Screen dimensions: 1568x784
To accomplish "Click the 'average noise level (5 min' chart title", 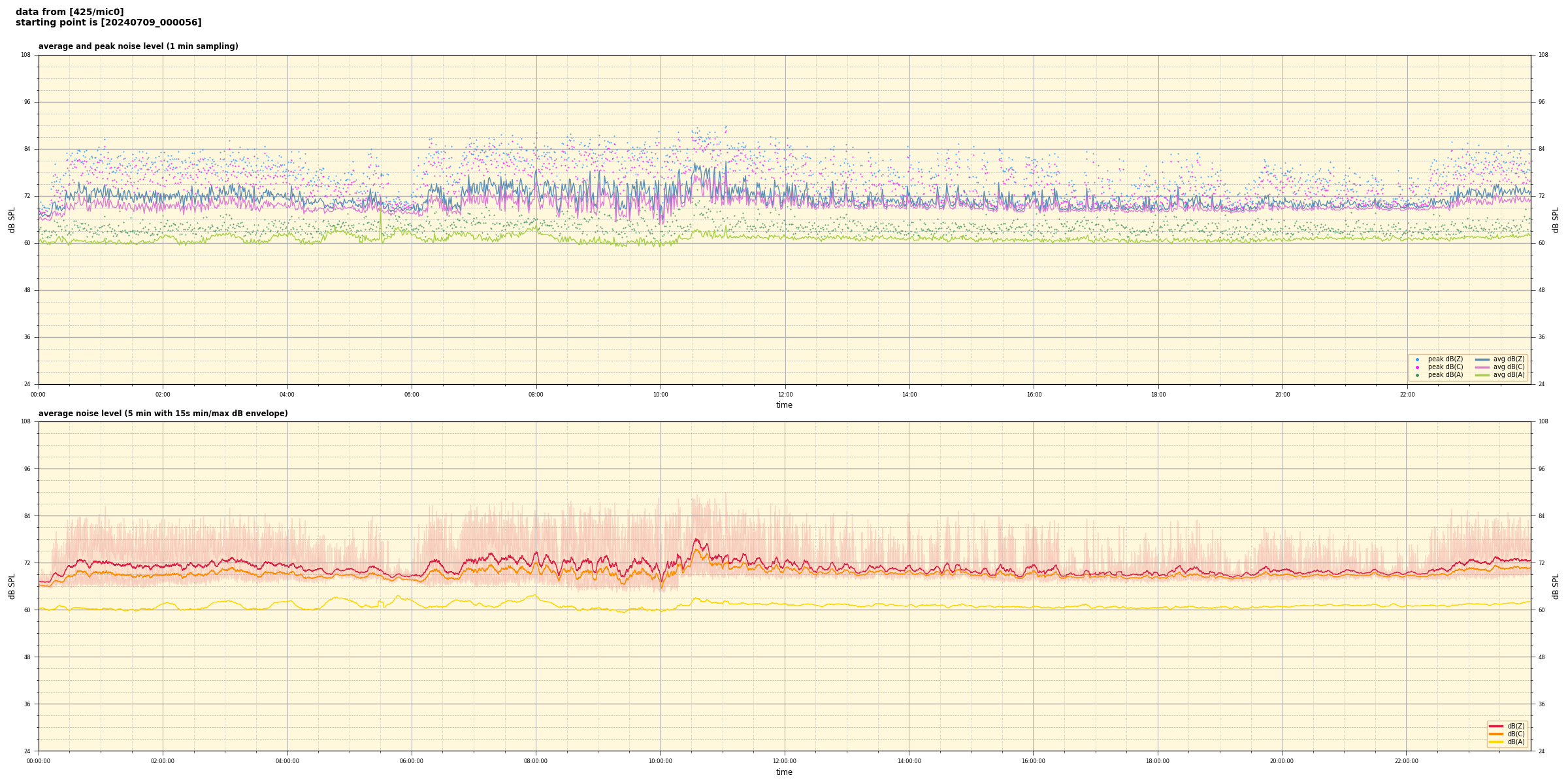I will [x=163, y=414].
